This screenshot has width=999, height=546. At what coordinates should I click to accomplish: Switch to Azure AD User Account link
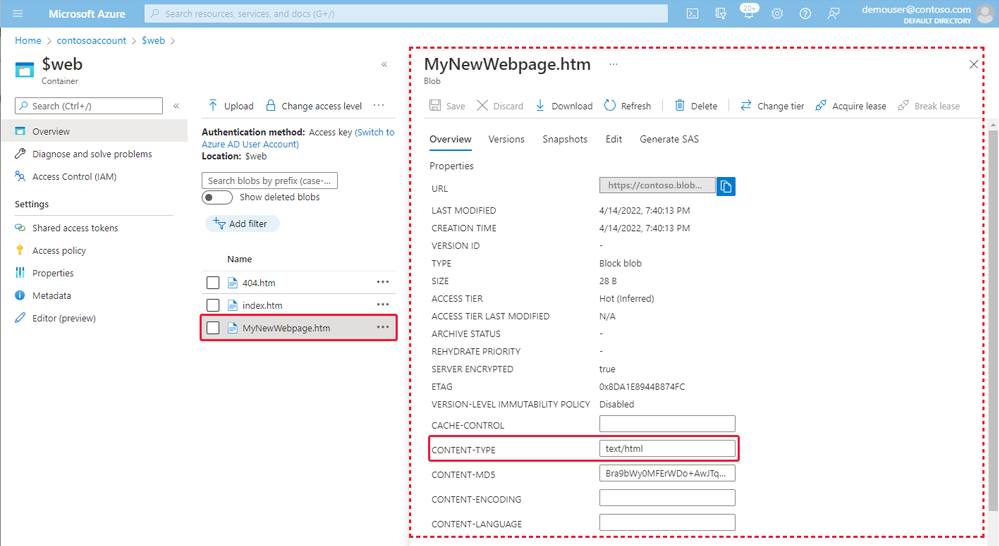(x=298, y=138)
